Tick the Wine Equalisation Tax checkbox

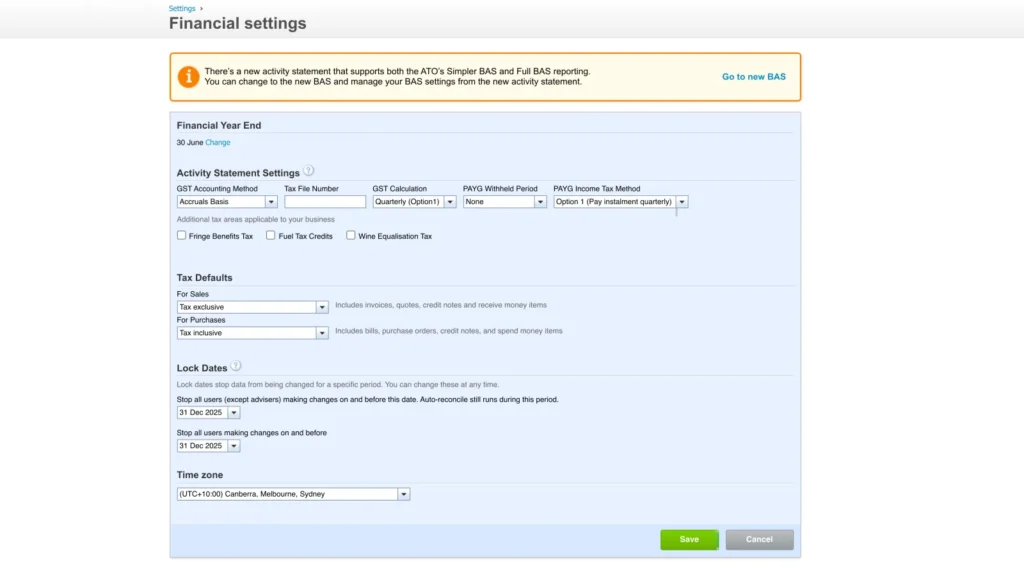351,235
